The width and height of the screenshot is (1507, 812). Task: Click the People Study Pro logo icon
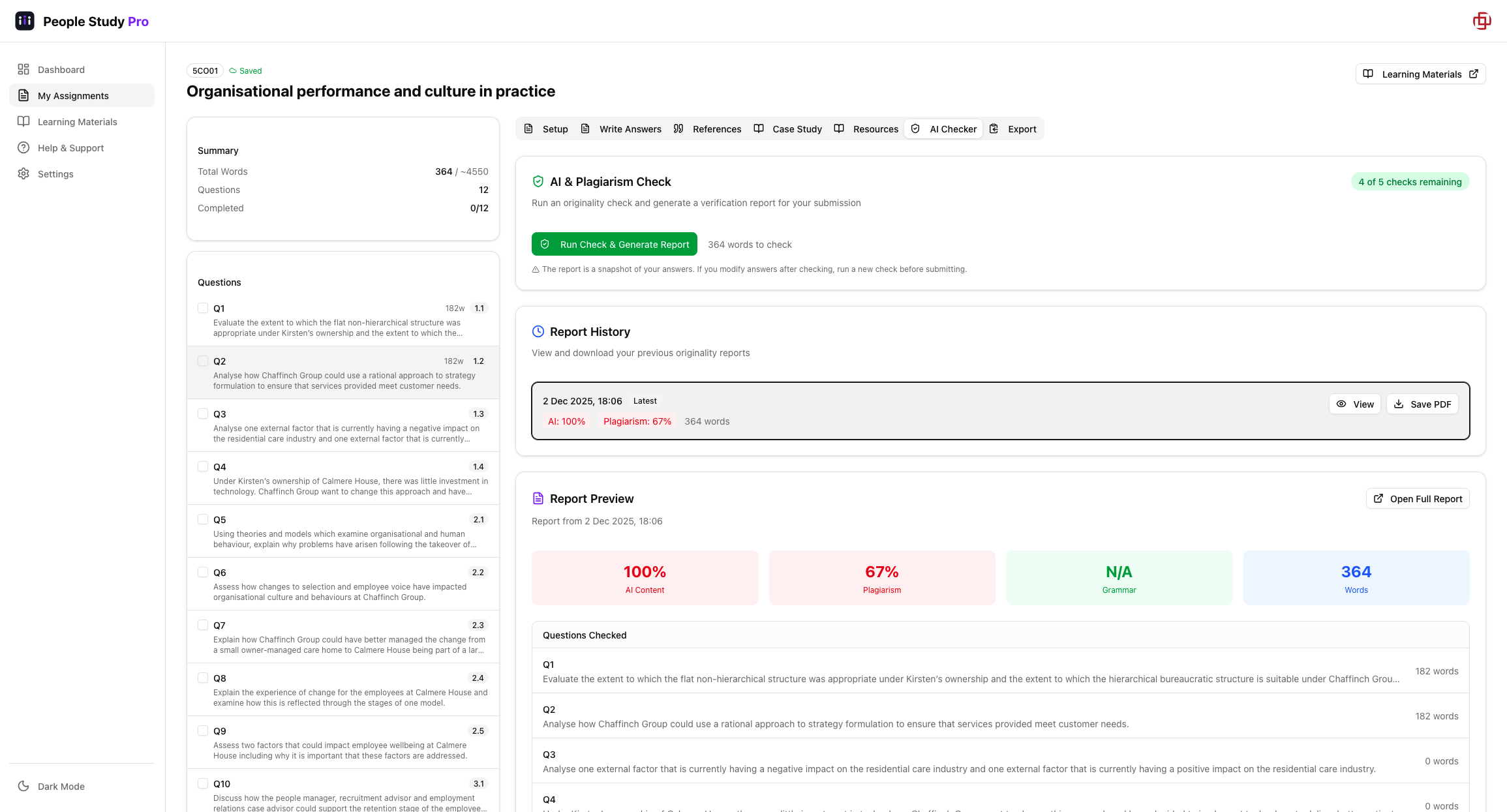click(x=24, y=20)
